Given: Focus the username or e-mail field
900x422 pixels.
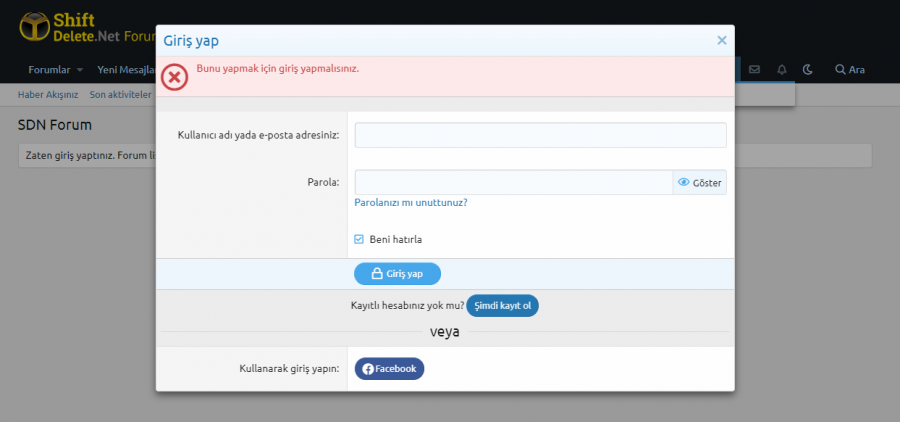Looking at the screenshot, I should (540, 135).
